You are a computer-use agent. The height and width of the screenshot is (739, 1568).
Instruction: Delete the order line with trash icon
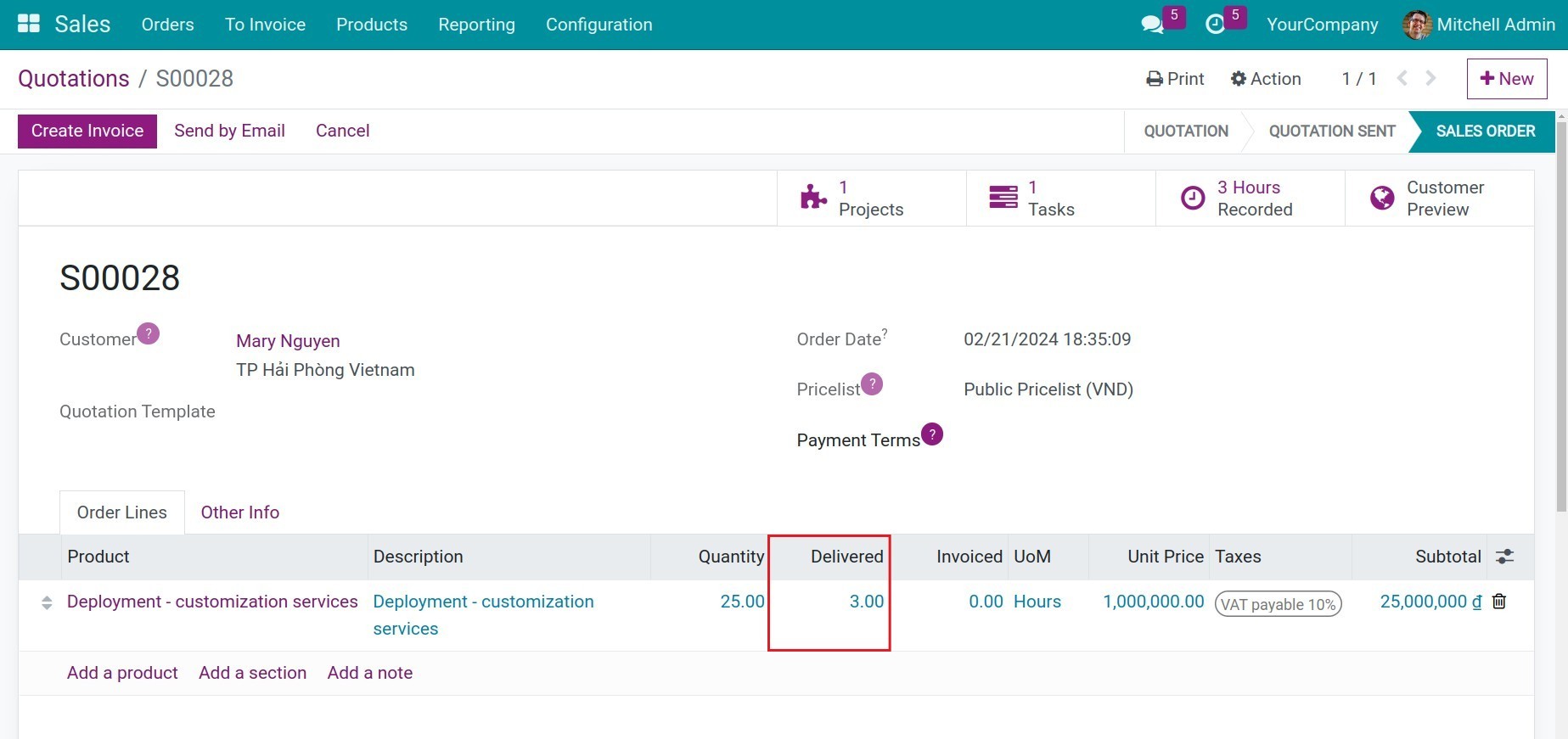(1499, 602)
